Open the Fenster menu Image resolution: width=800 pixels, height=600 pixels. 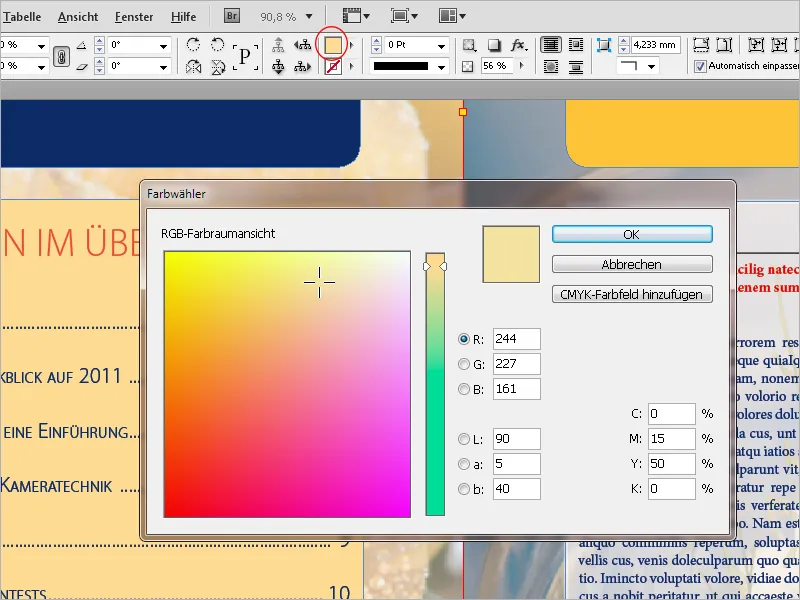click(134, 17)
